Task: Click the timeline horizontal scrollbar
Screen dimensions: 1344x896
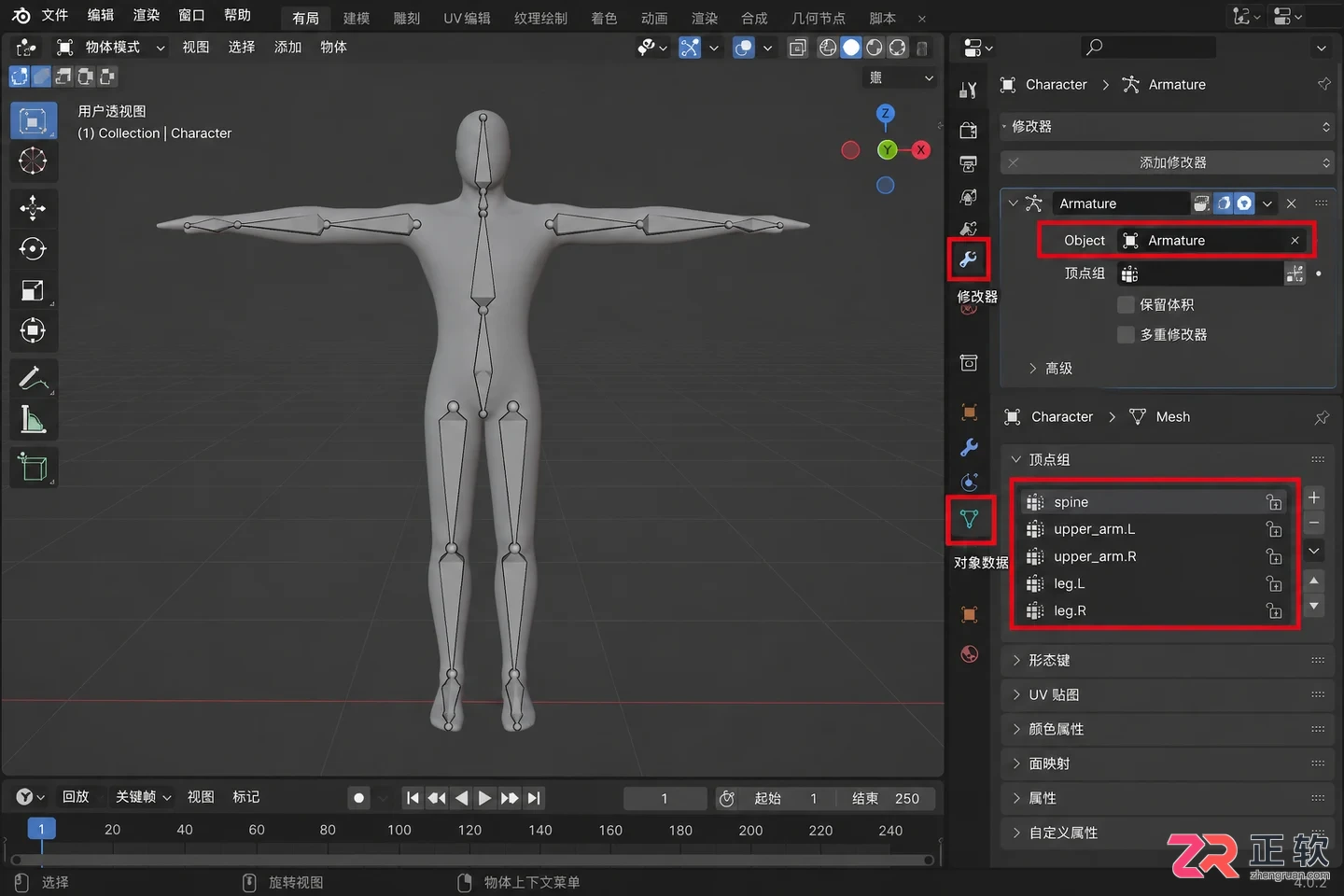Action: pos(471,860)
